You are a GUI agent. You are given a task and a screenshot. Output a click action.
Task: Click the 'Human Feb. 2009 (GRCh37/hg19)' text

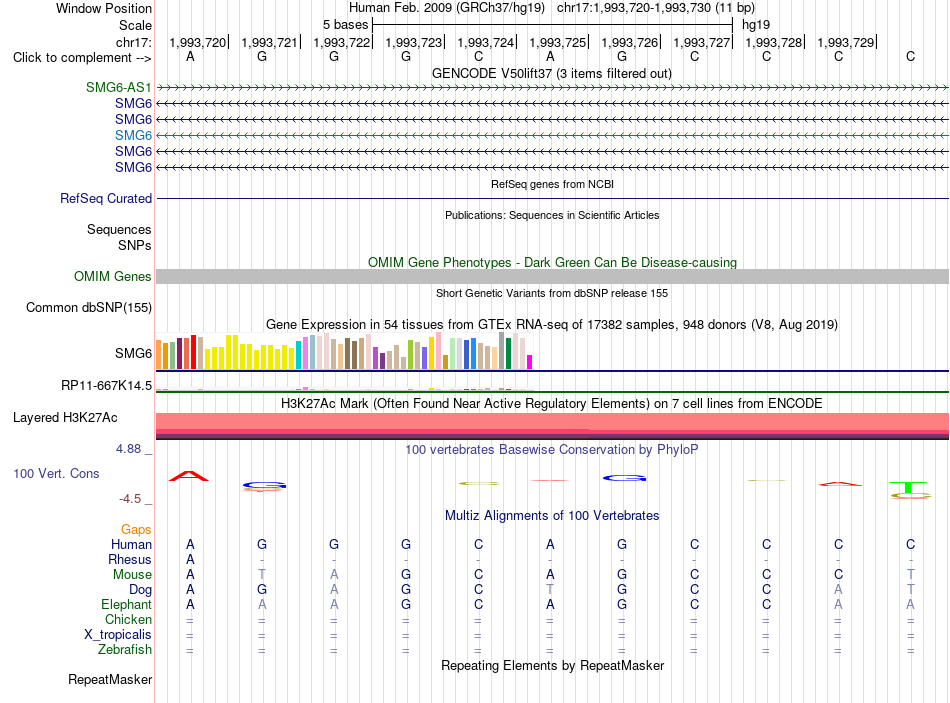tap(447, 8)
